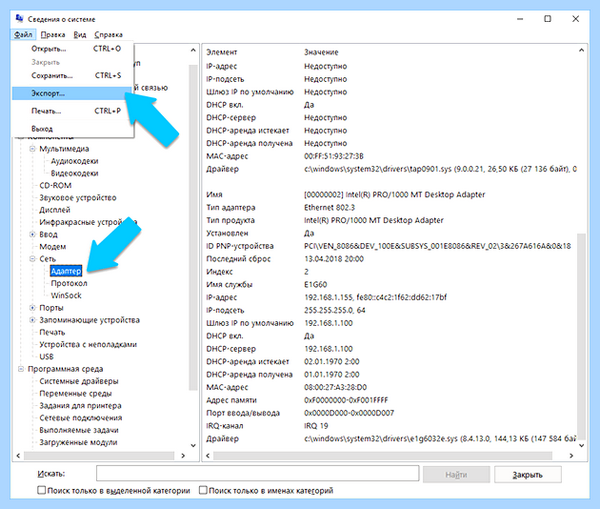Collapse the Сеть tree node
This screenshot has width=600, height=509.
coord(33,259)
